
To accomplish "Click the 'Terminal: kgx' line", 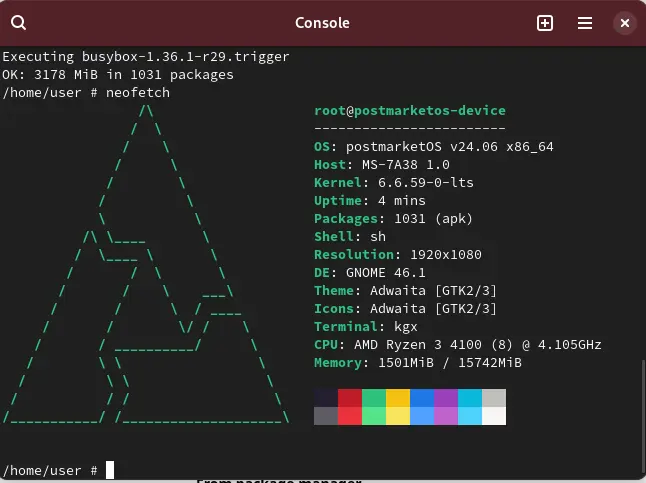I will click(366, 327).
